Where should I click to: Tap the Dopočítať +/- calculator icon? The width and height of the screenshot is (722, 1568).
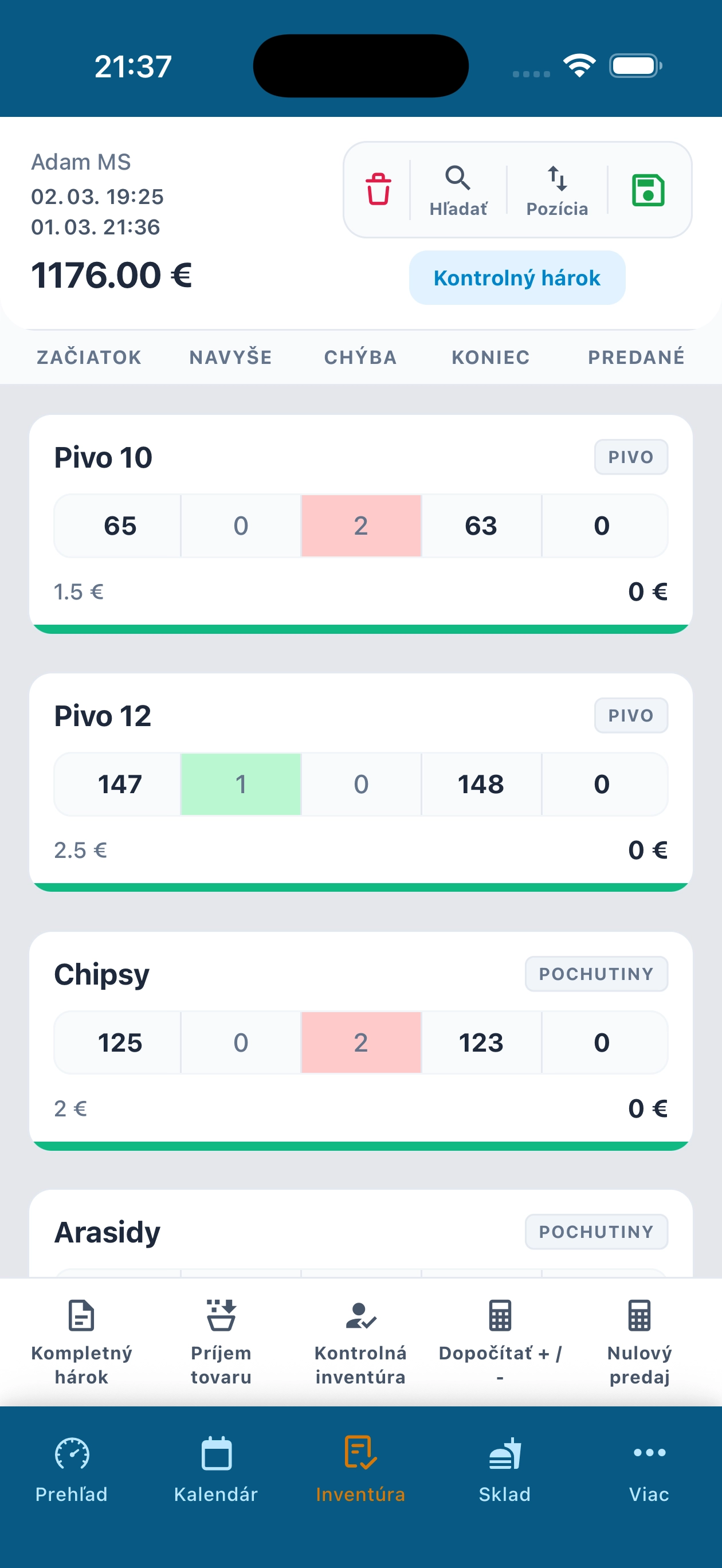point(500,1315)
